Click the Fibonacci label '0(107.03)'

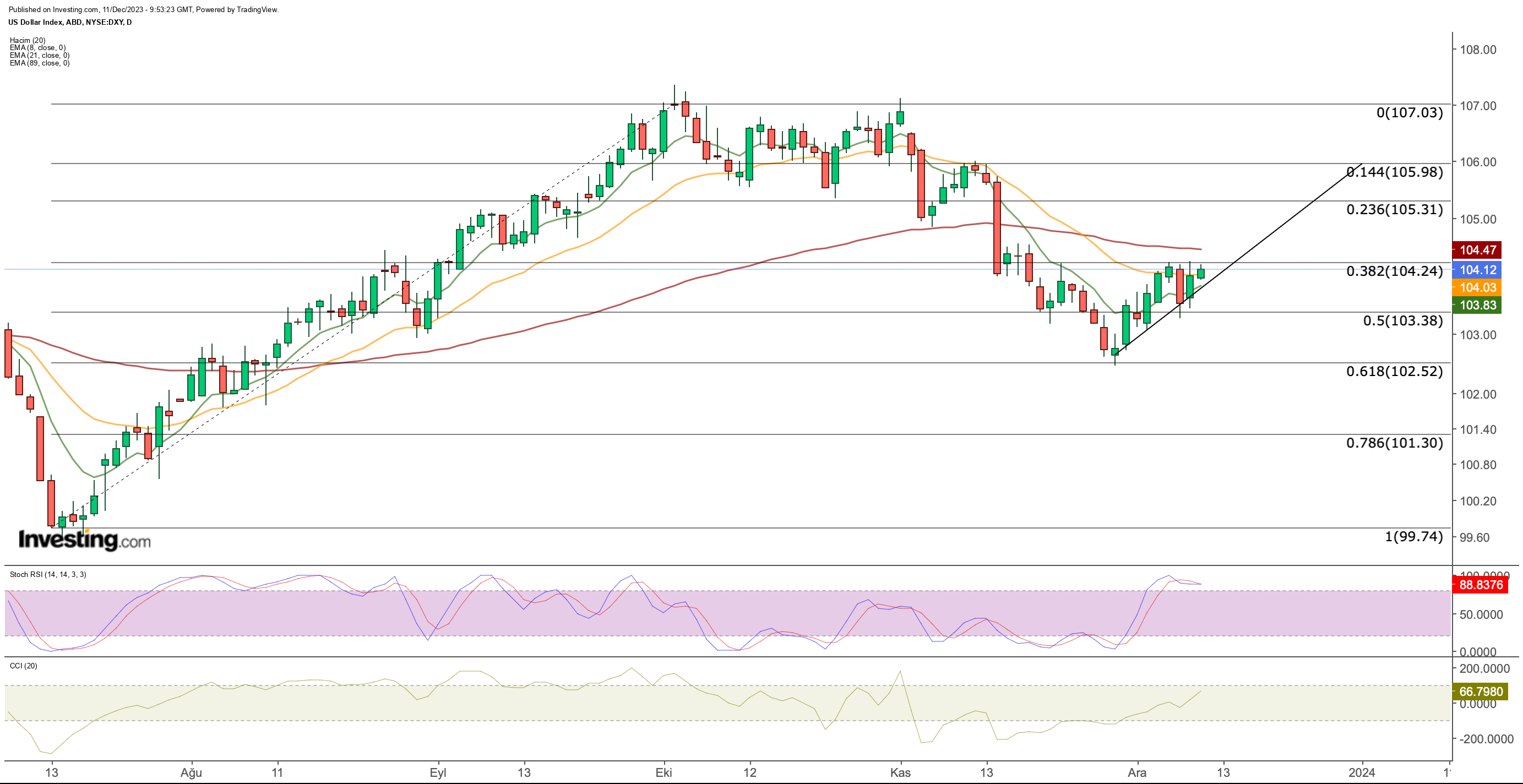1410,112
